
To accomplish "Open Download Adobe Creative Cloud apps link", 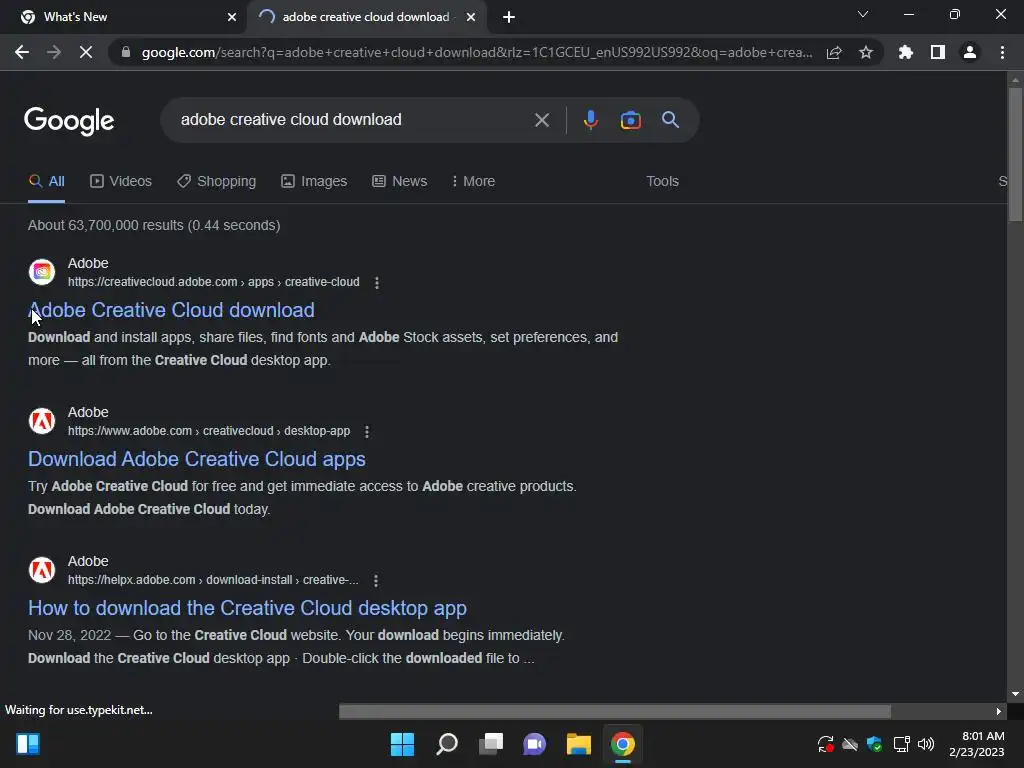I will tap(197, 459).
